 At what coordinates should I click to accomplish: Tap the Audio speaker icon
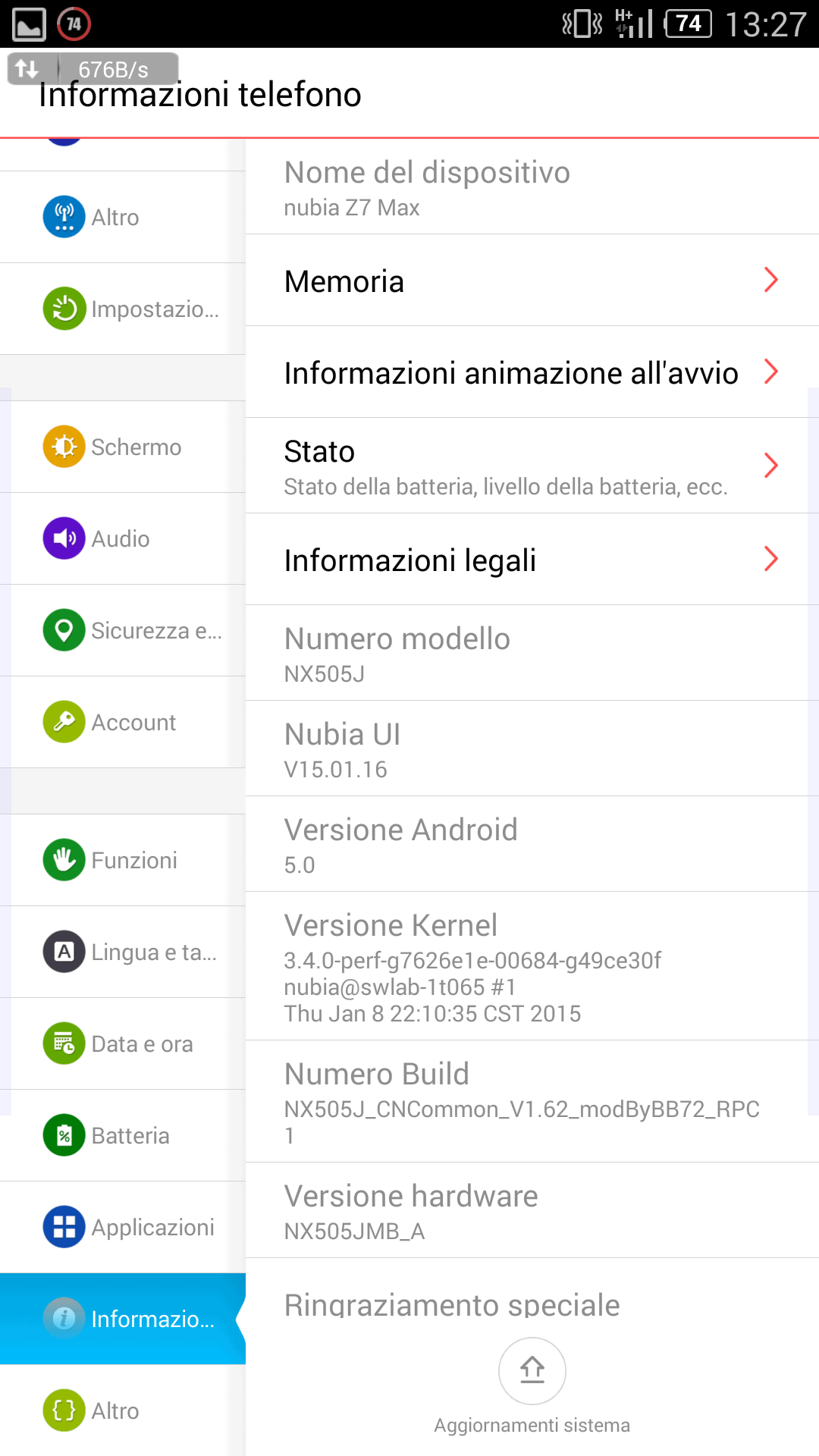64,538
